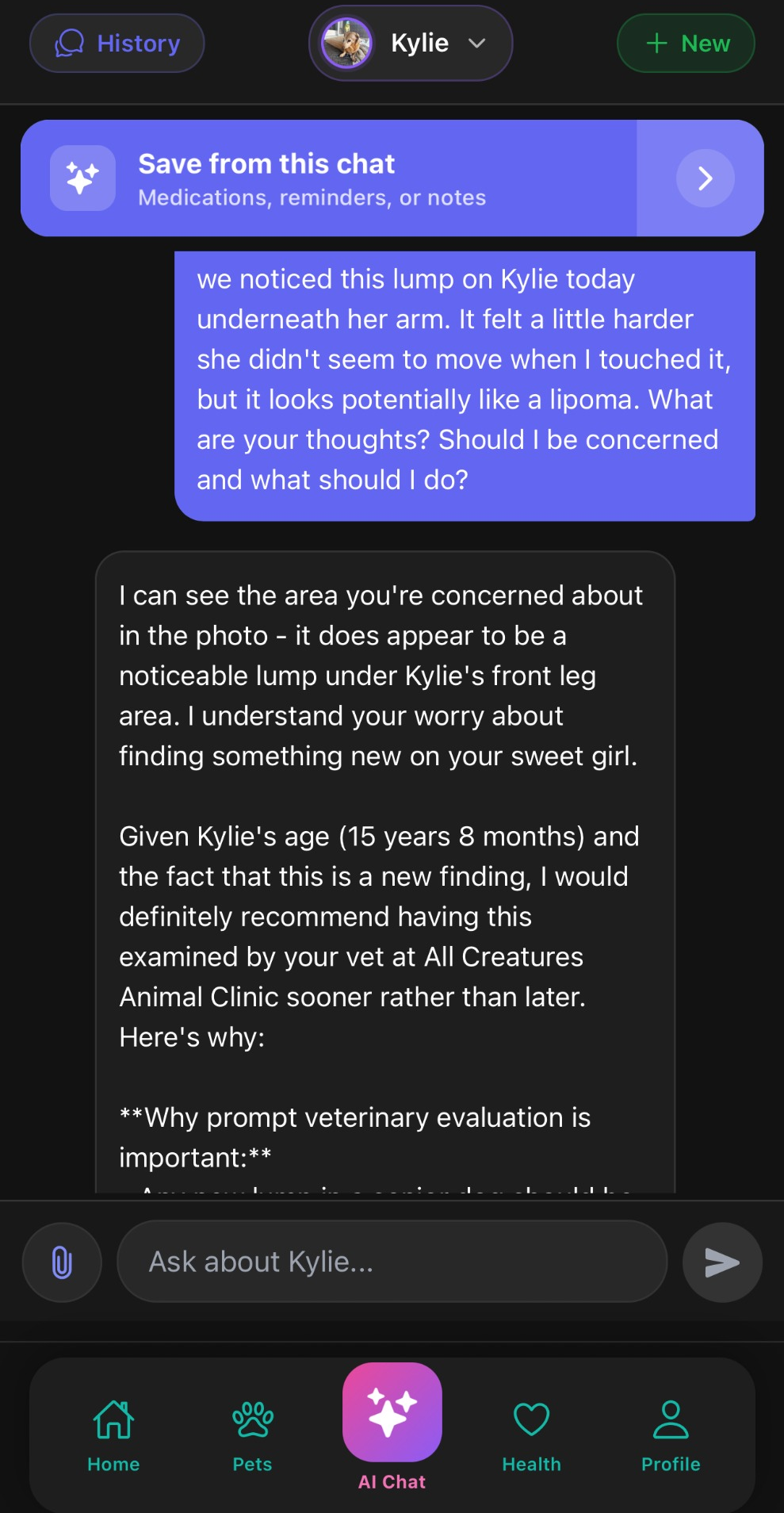The image size is (784, 1513).
Task: Send the message with the arrow icon
Action: tap(721, 1262)
